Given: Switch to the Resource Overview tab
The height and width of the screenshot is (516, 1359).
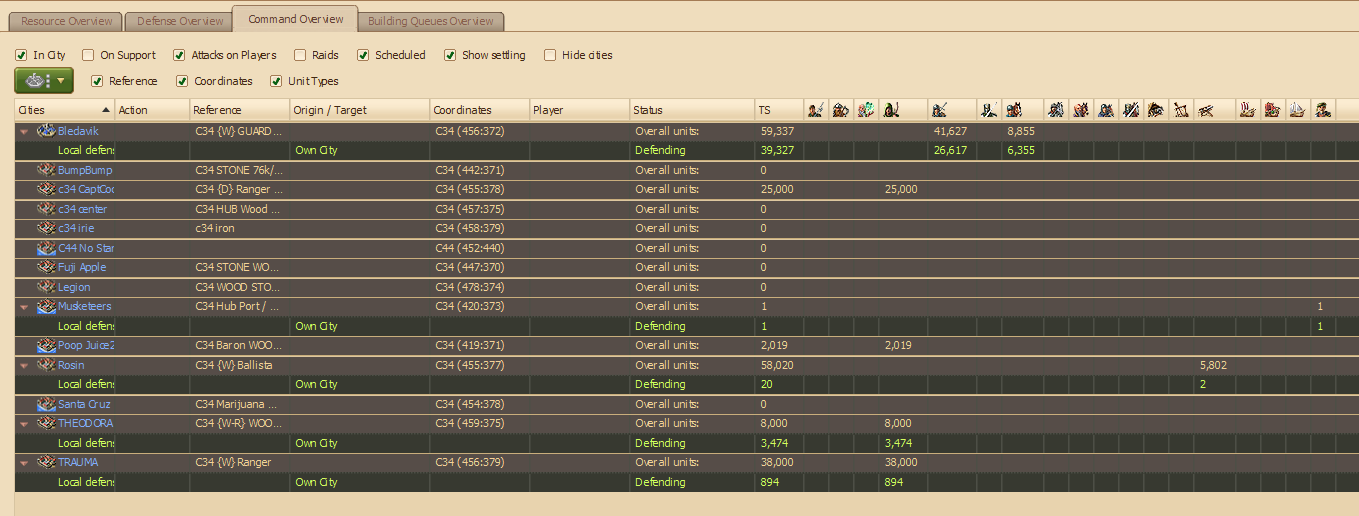Looking at the screenshot, I should click(66, 21).
